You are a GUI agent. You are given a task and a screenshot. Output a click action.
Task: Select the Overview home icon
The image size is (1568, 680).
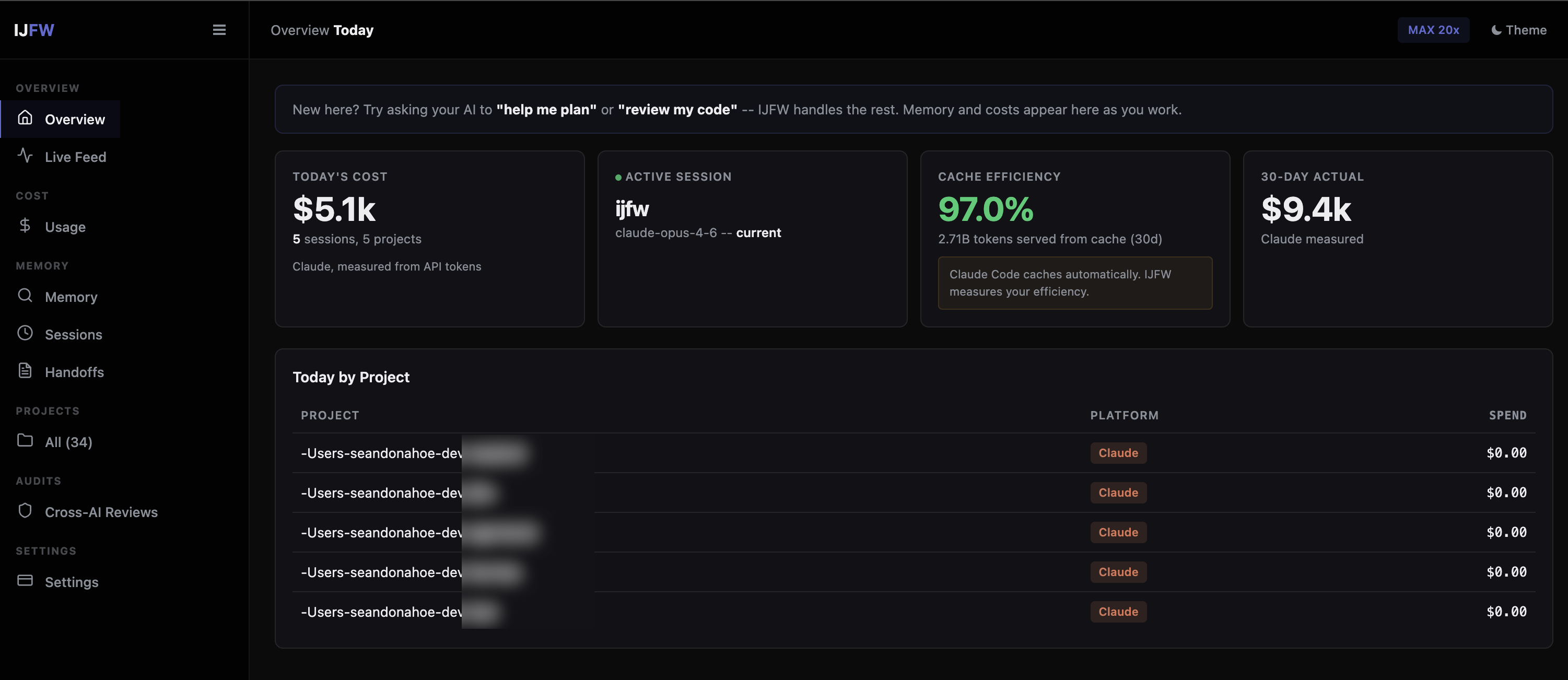(25, 119)
